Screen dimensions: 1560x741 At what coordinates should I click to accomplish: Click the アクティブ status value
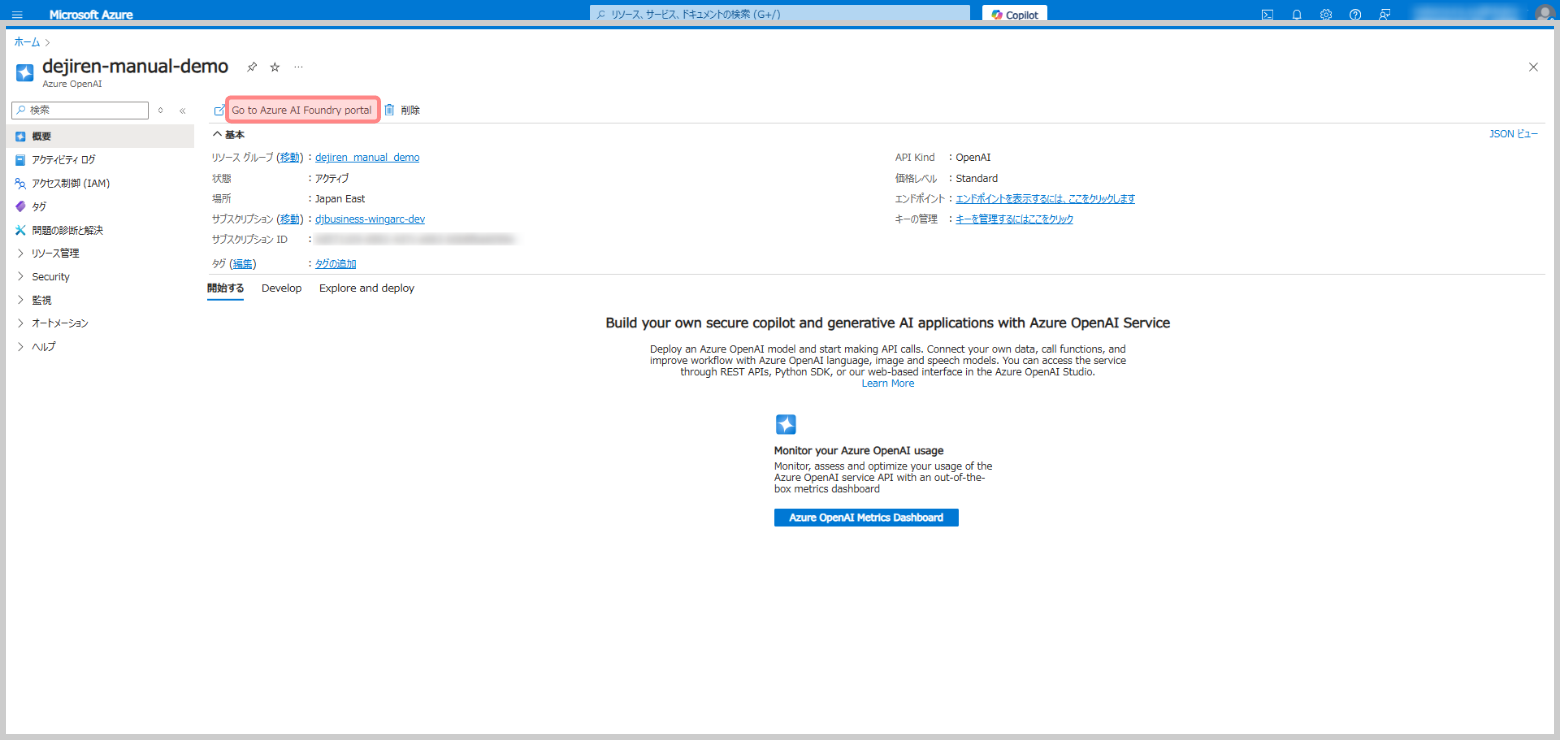[x=332, y=178]
